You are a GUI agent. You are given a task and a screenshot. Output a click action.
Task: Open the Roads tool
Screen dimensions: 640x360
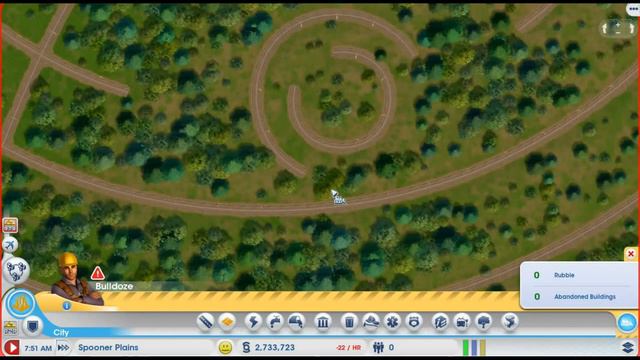coord(205,322)
